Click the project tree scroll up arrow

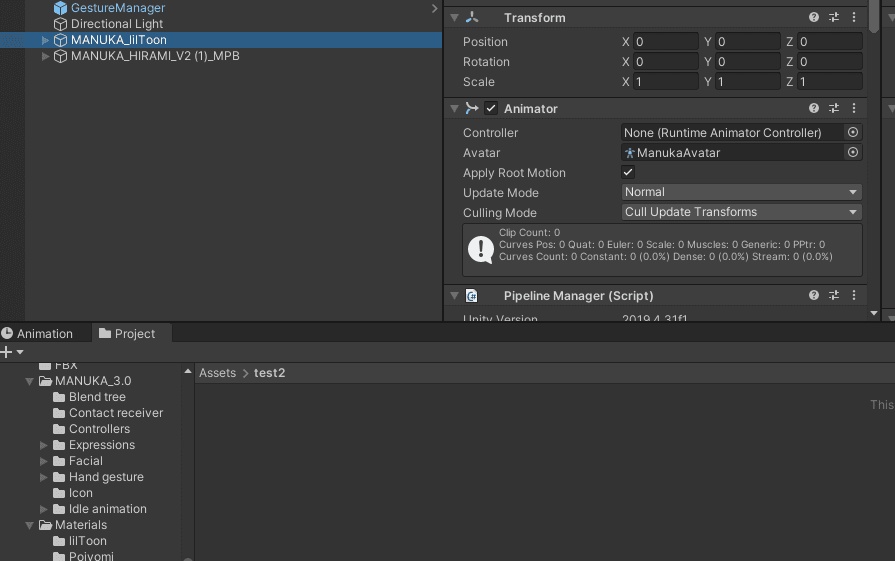click(x=188, y=371)
